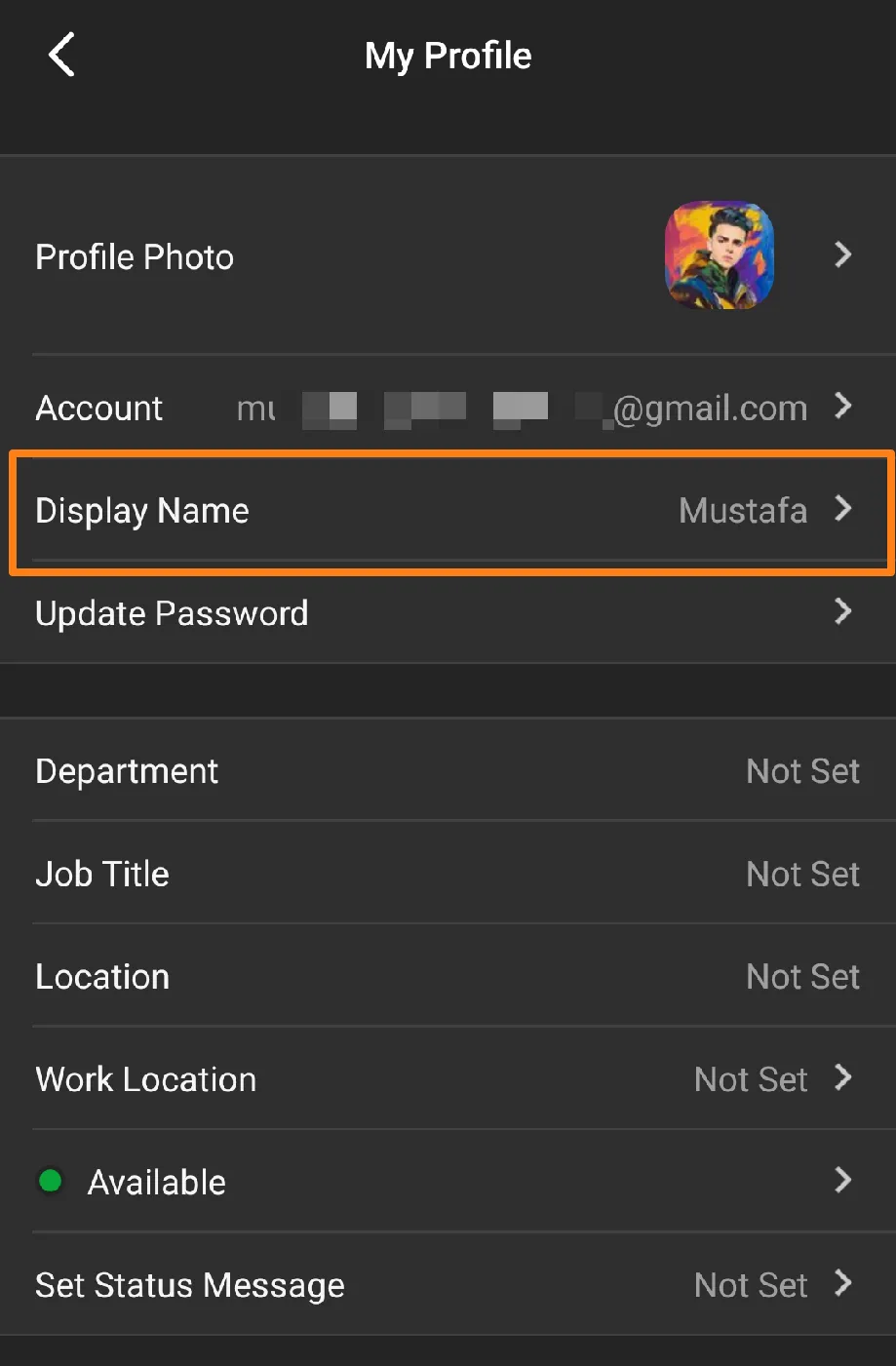
Task: Select the Job Title row
Action: pos(448,874)
